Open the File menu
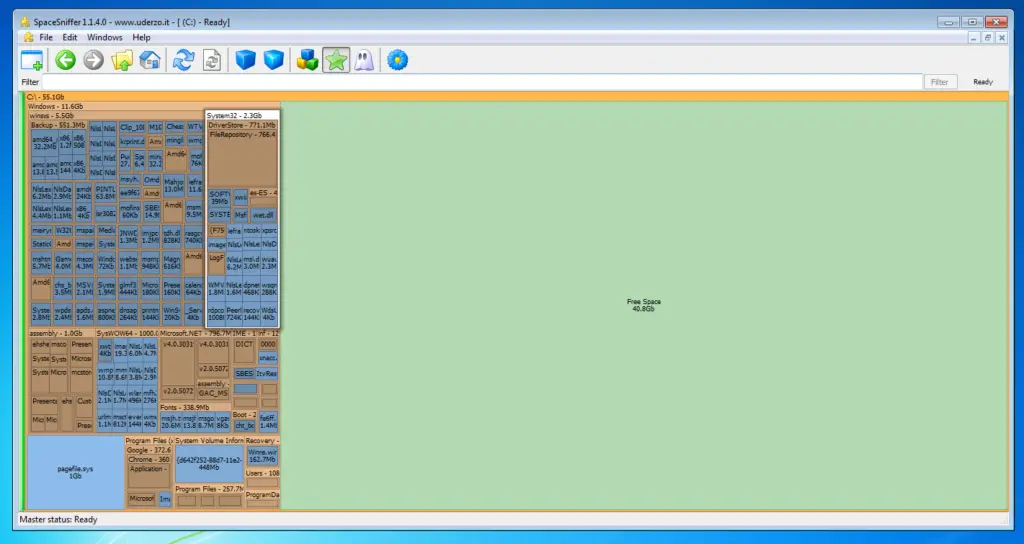This screenshot has width=1024, height=544. (x=46, y=37)
